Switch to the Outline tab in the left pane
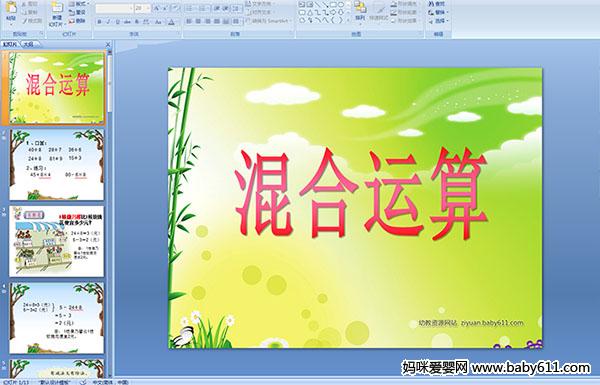The height and width of the screenshot is (385, 600). coord(29,44)
